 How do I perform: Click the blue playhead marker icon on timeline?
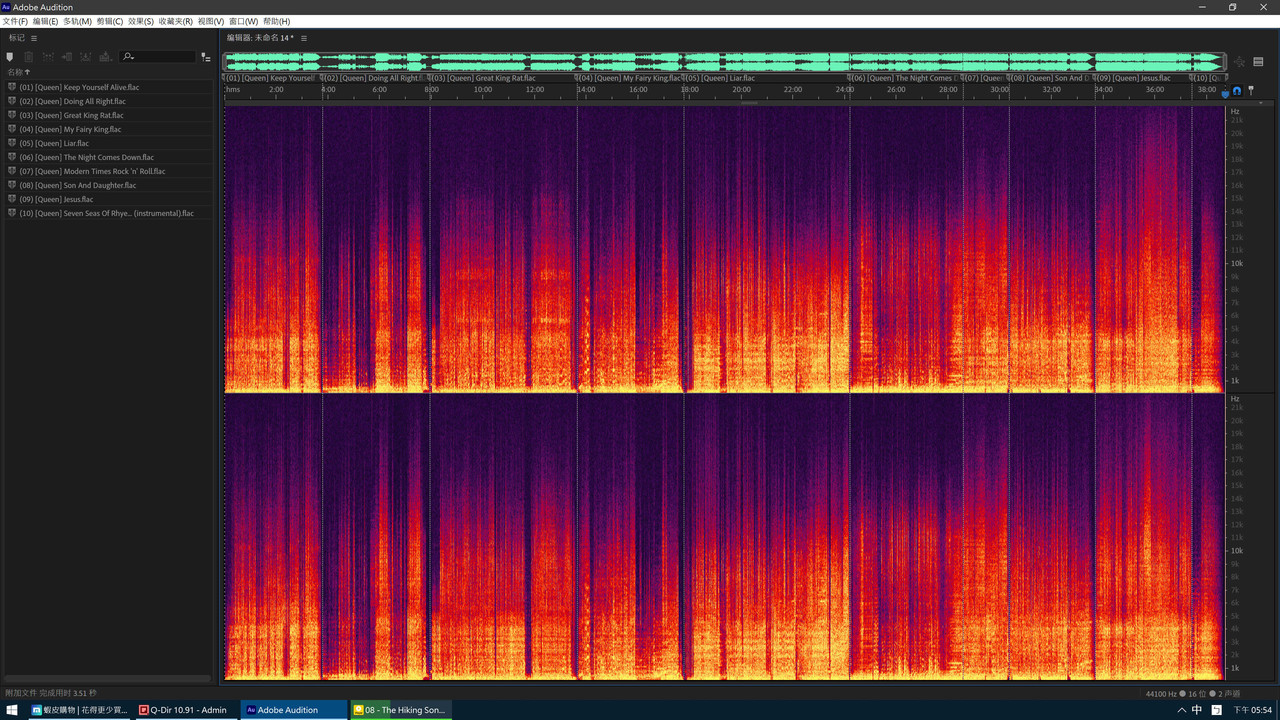coord(1225,93)
